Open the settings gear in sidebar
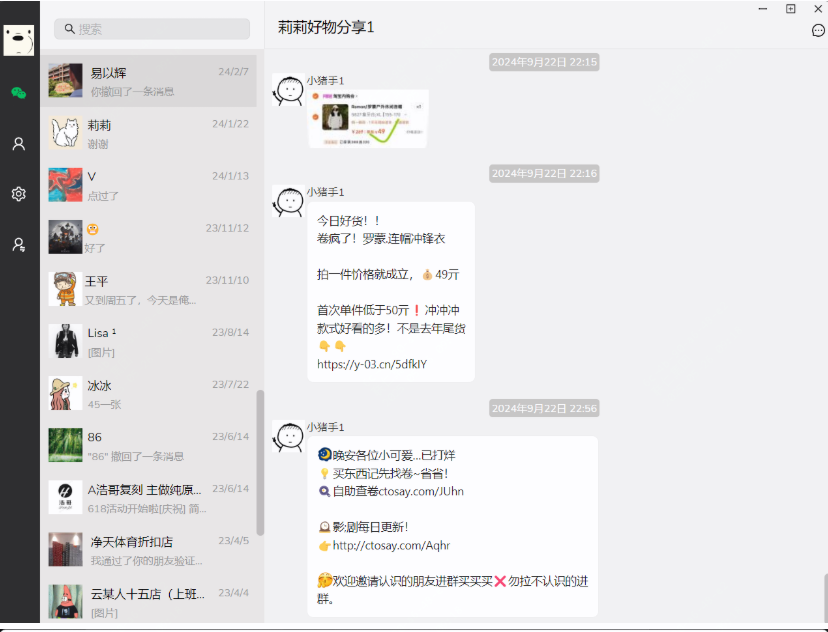Viewport: 828px width, 632px height. pos(18,194)
